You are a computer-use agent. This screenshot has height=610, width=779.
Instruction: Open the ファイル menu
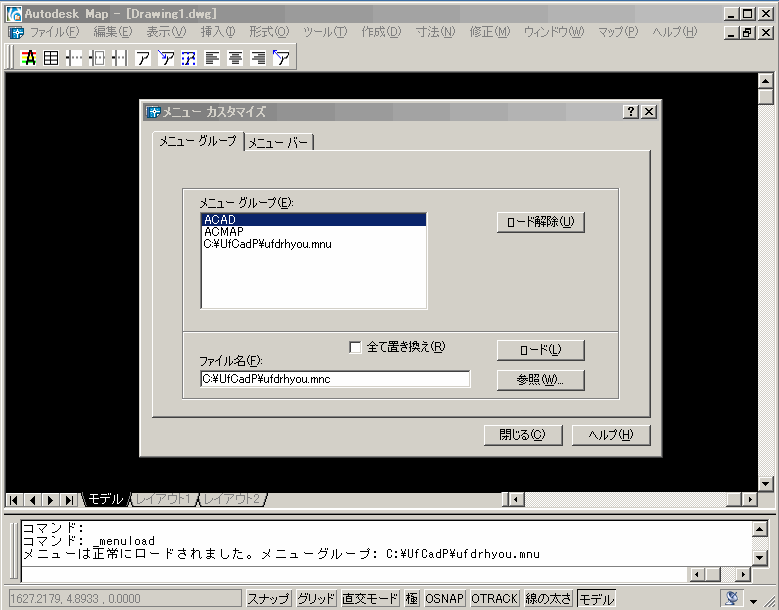[x=55, y=32]
